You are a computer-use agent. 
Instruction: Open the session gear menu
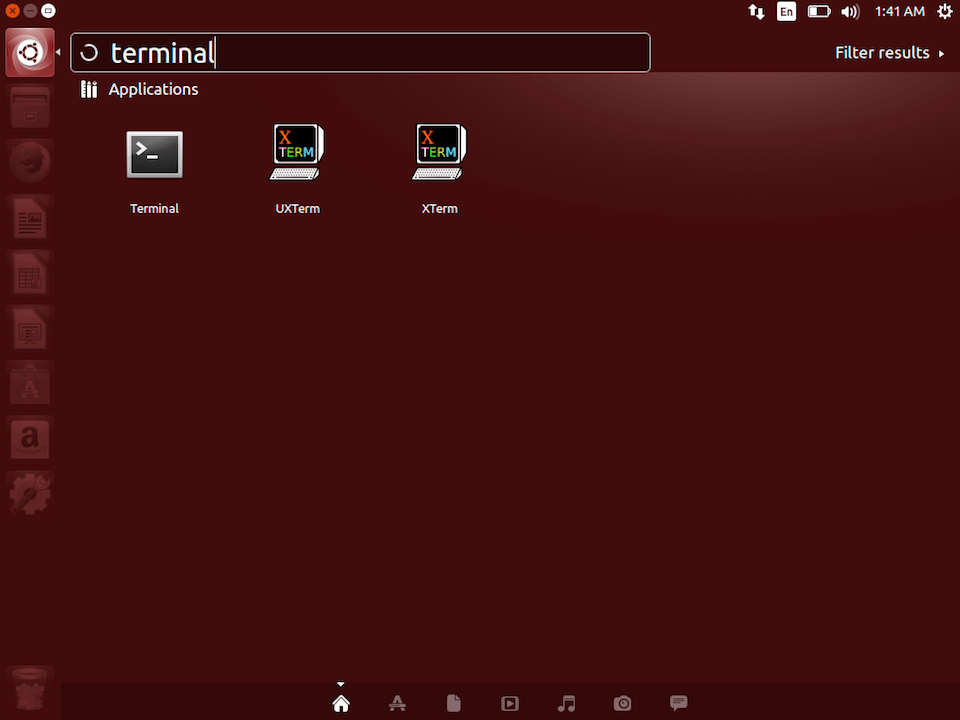point(945,12)
